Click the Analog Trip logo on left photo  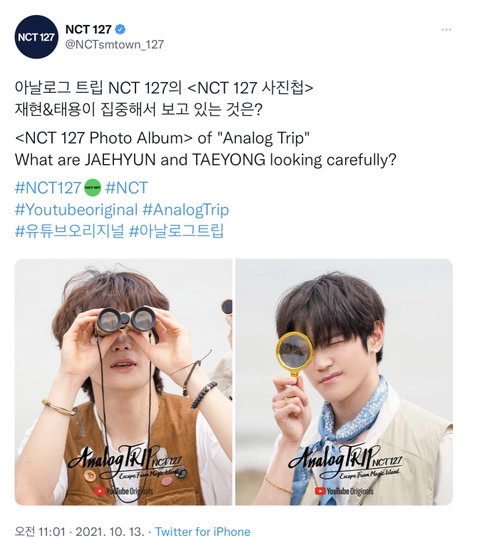tap(125, 463)
